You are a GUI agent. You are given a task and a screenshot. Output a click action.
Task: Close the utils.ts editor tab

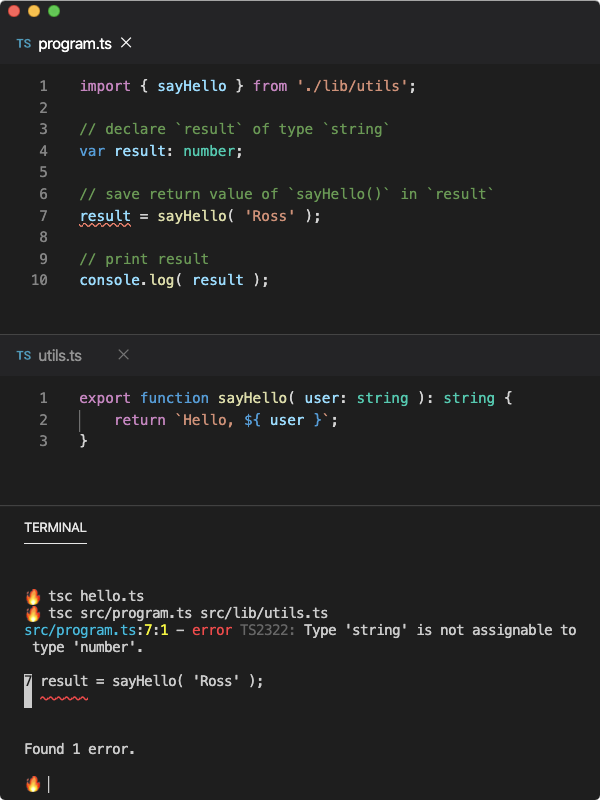coord(123,355)
